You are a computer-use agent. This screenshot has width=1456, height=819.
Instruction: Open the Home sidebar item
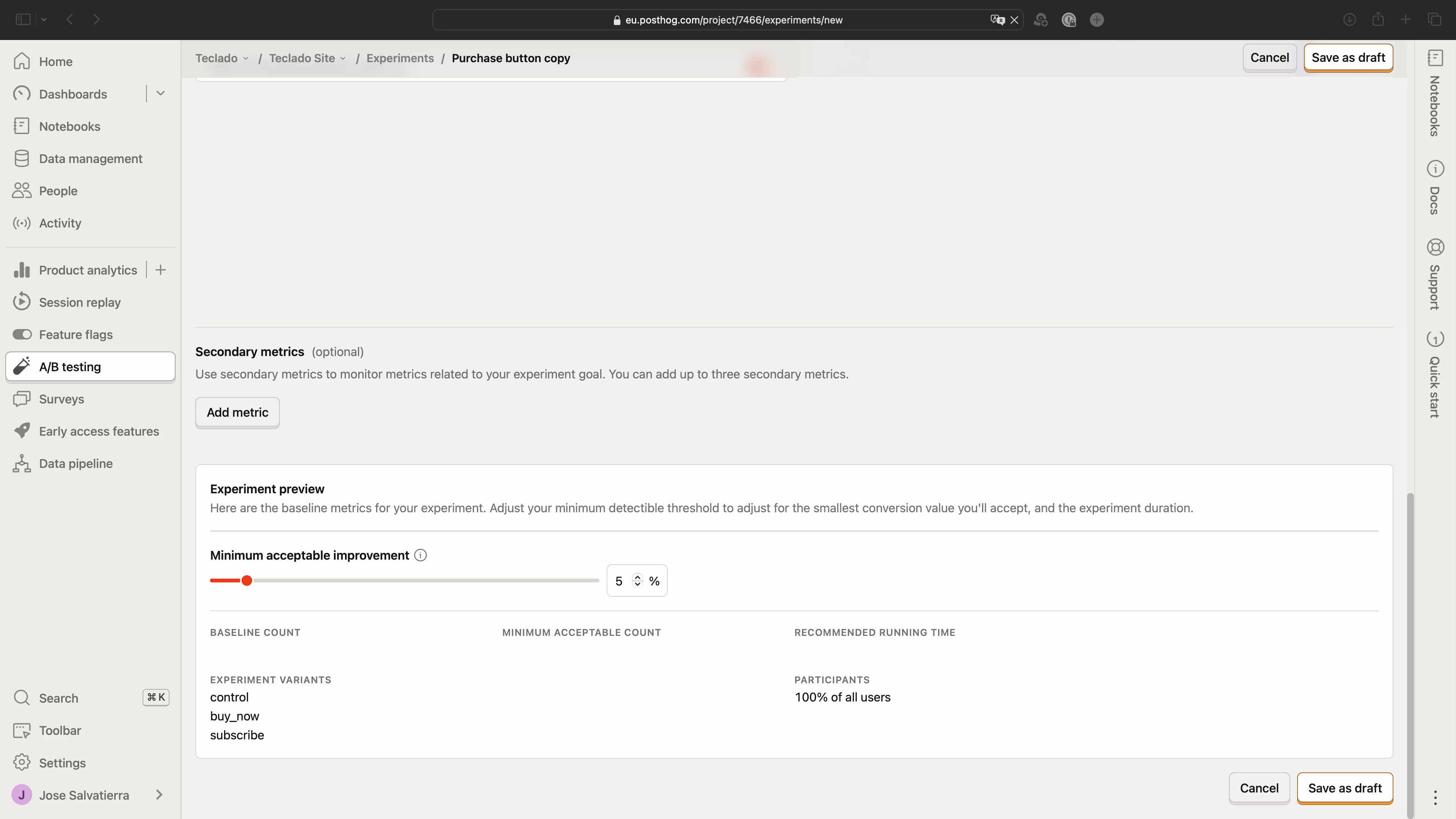(91, 61)
